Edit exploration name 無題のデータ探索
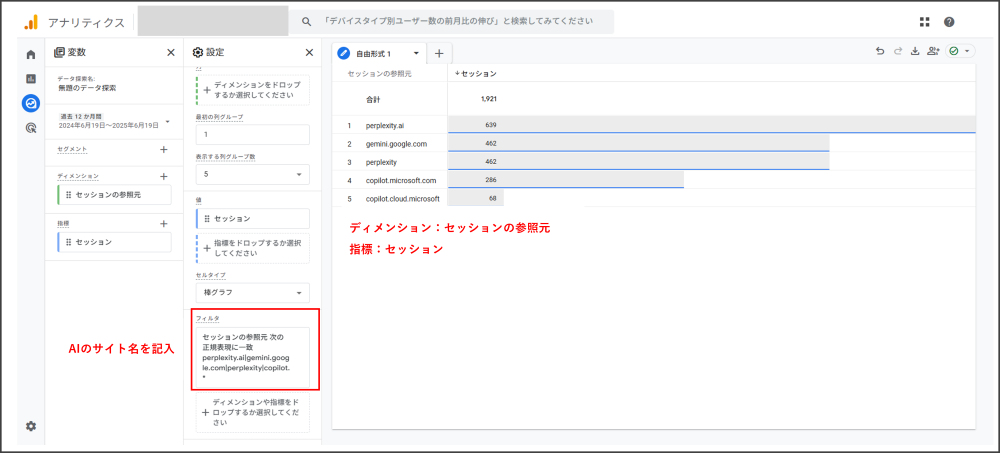The image size is (1000, 453). [87, 88]
